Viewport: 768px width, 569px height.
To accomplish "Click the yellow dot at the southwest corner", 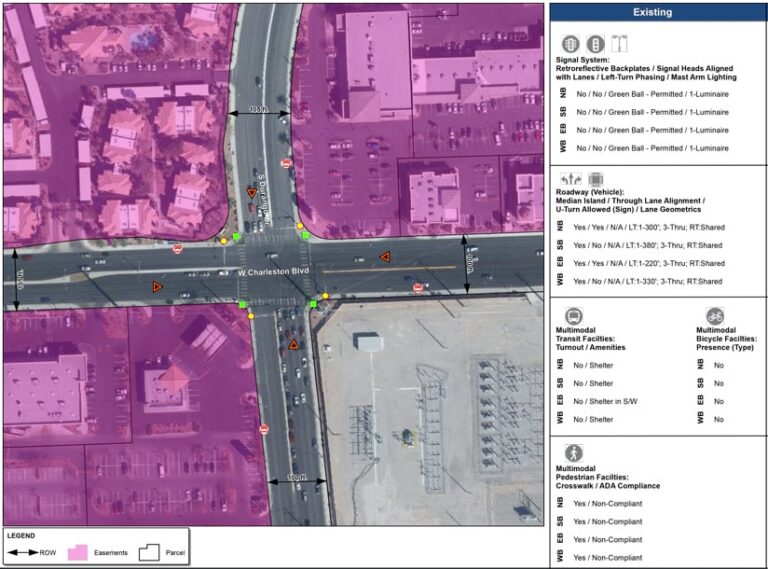I will (251, 316).
